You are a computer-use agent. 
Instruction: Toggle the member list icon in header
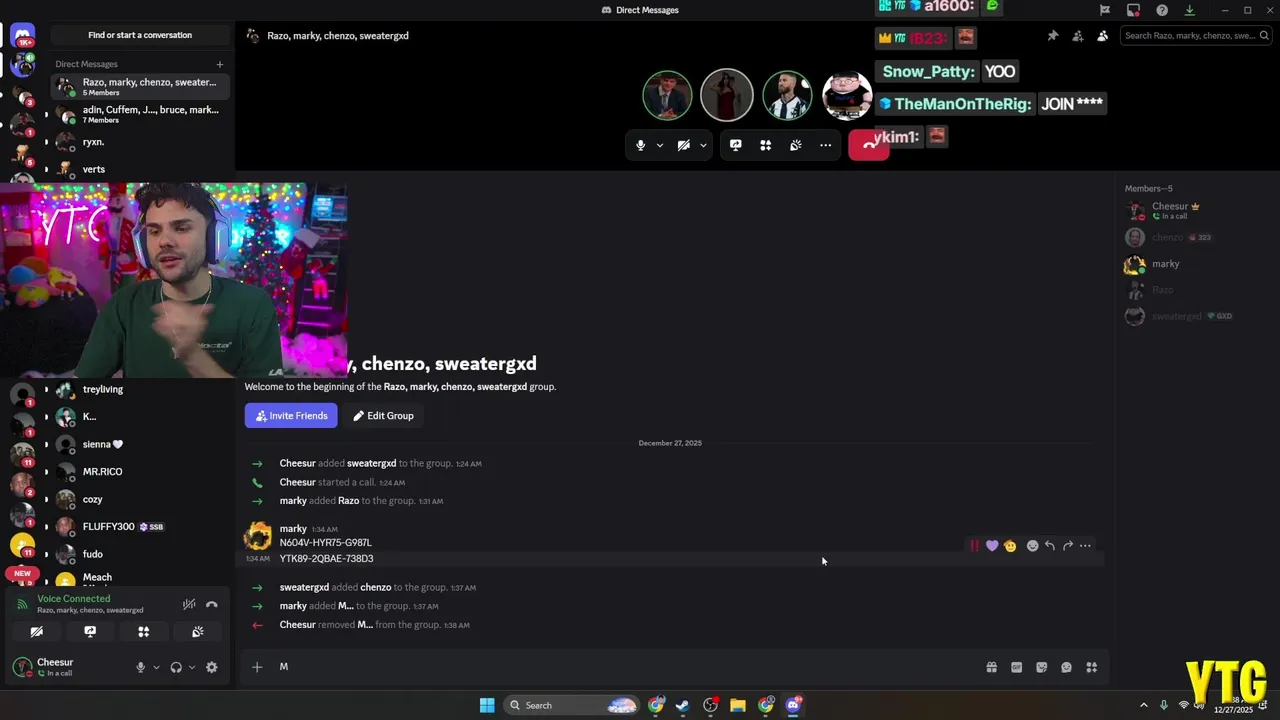pos(1102,36)
